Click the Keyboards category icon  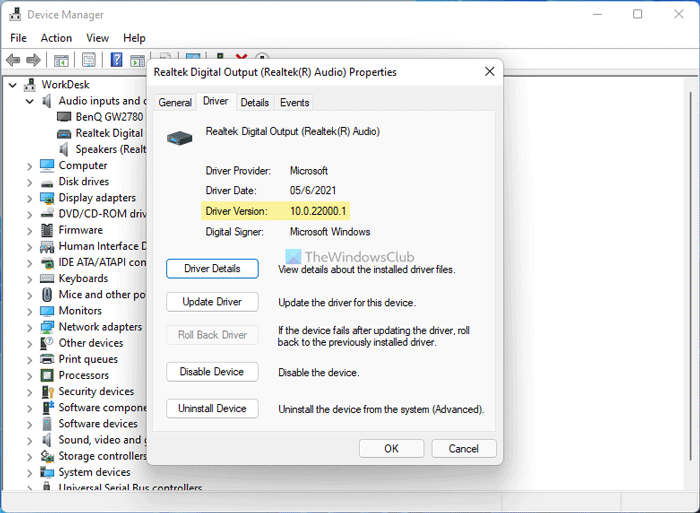(x=47, y=278)
